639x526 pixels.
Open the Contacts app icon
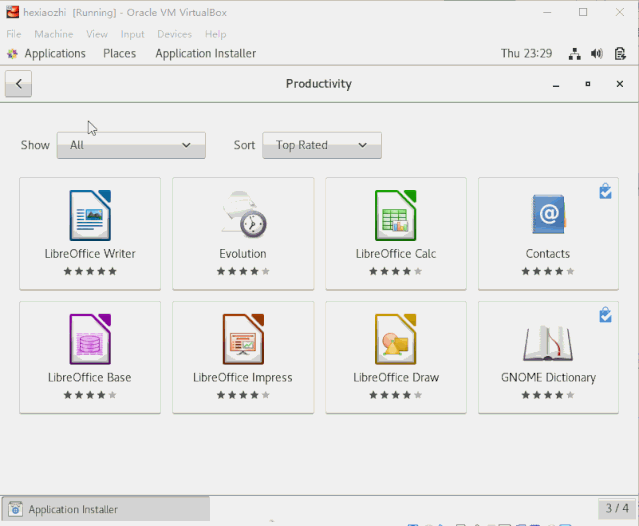pyautogui.click(x=549, y=214)
